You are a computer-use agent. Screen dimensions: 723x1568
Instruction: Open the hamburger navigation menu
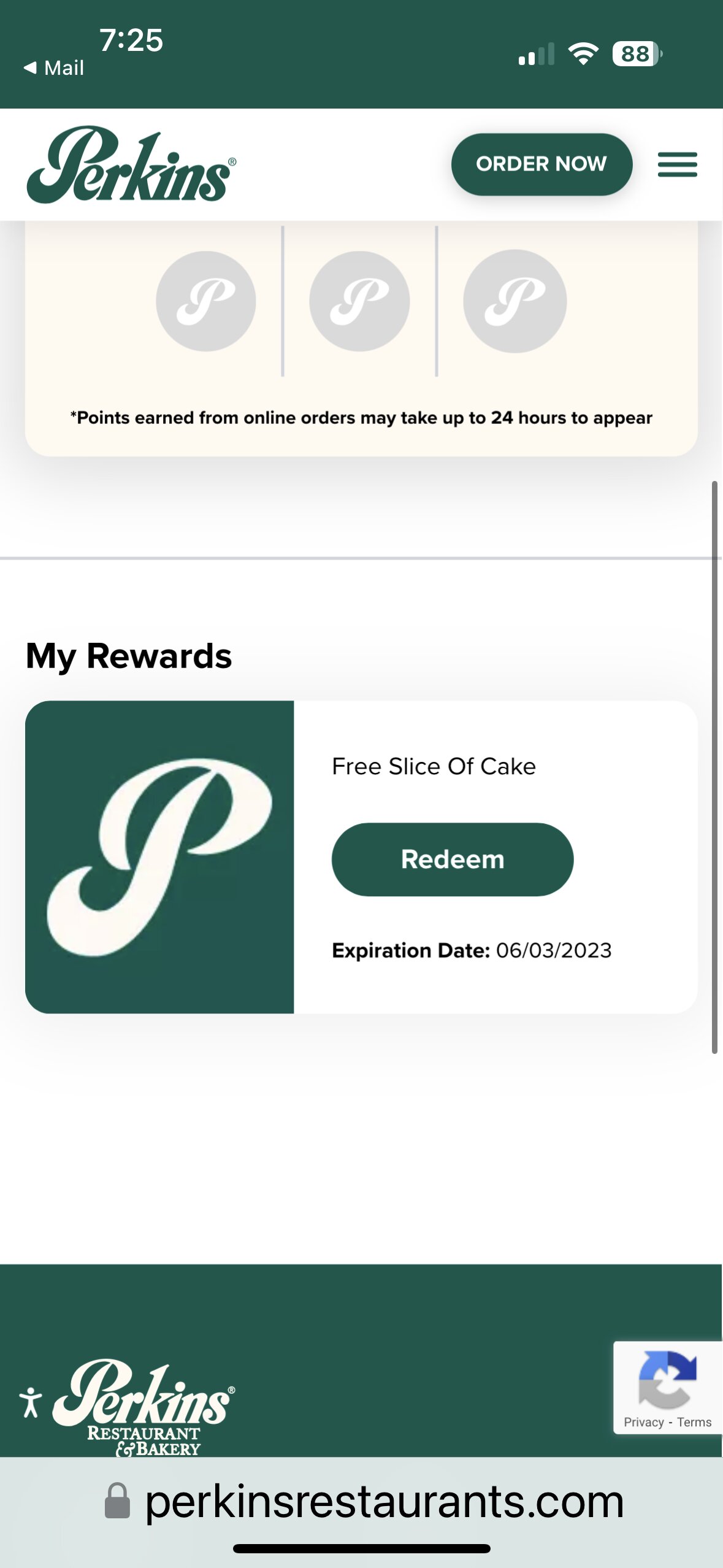[677, 164]
